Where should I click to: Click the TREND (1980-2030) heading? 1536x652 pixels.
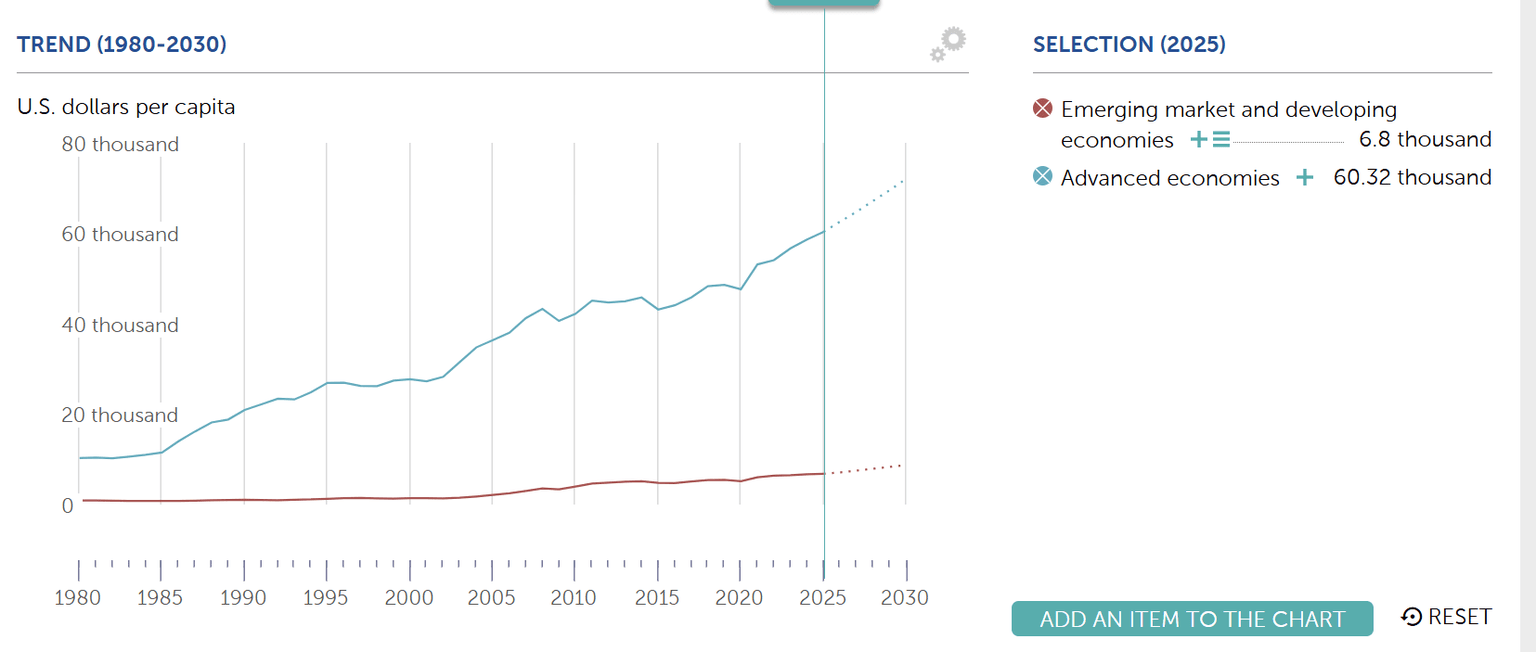coord(120,44)
